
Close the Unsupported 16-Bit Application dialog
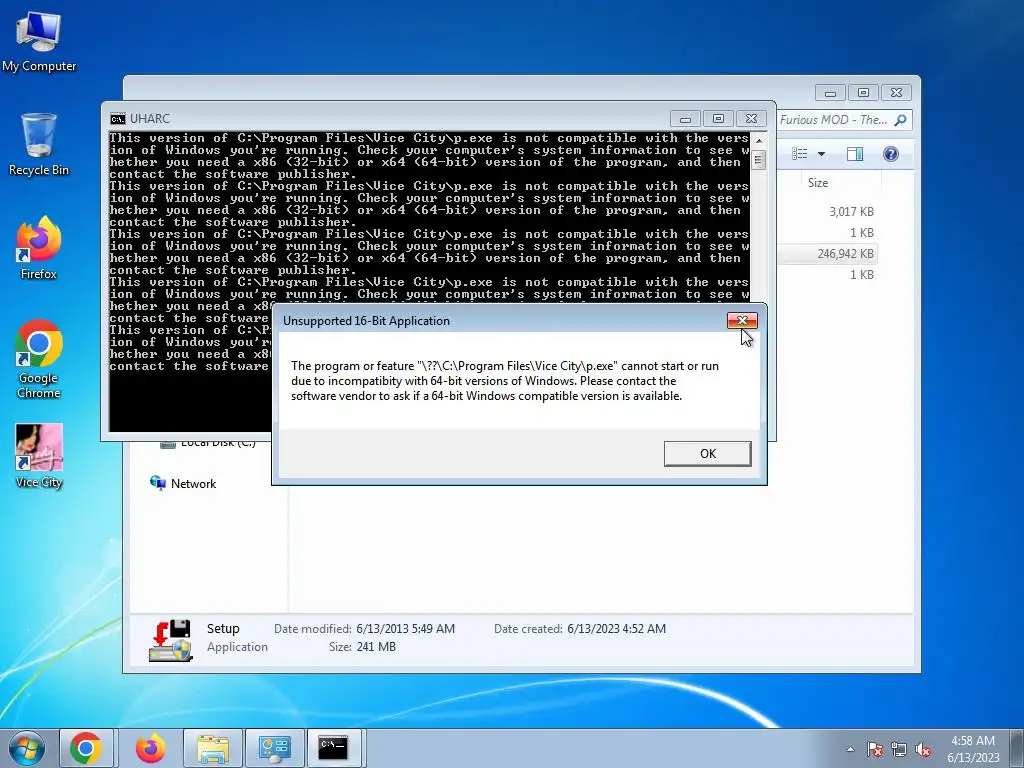[742, 320]
